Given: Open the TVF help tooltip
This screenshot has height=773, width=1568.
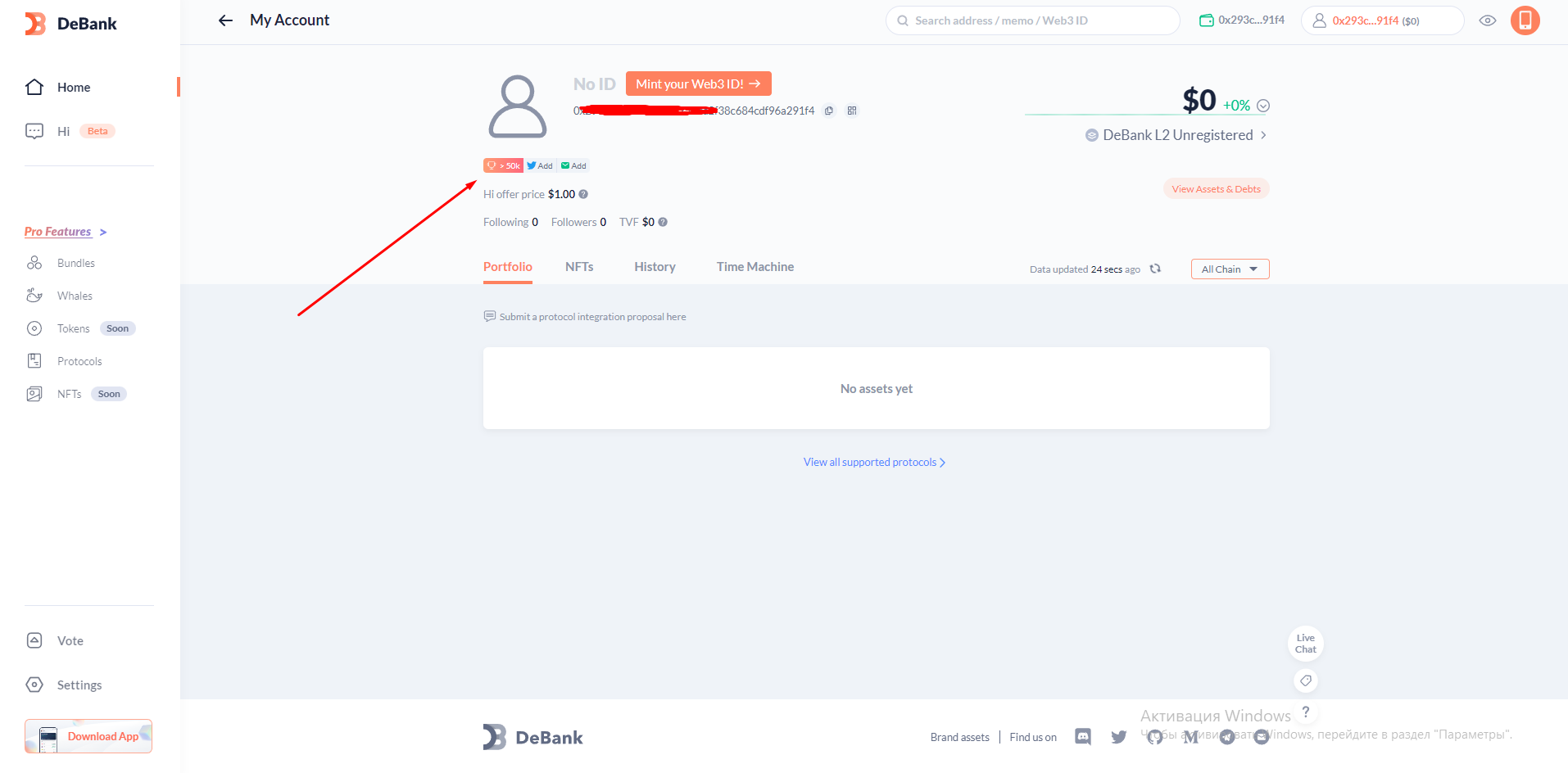Looking at the screenshot, I should pyautogui.click(x=663, y=222).
